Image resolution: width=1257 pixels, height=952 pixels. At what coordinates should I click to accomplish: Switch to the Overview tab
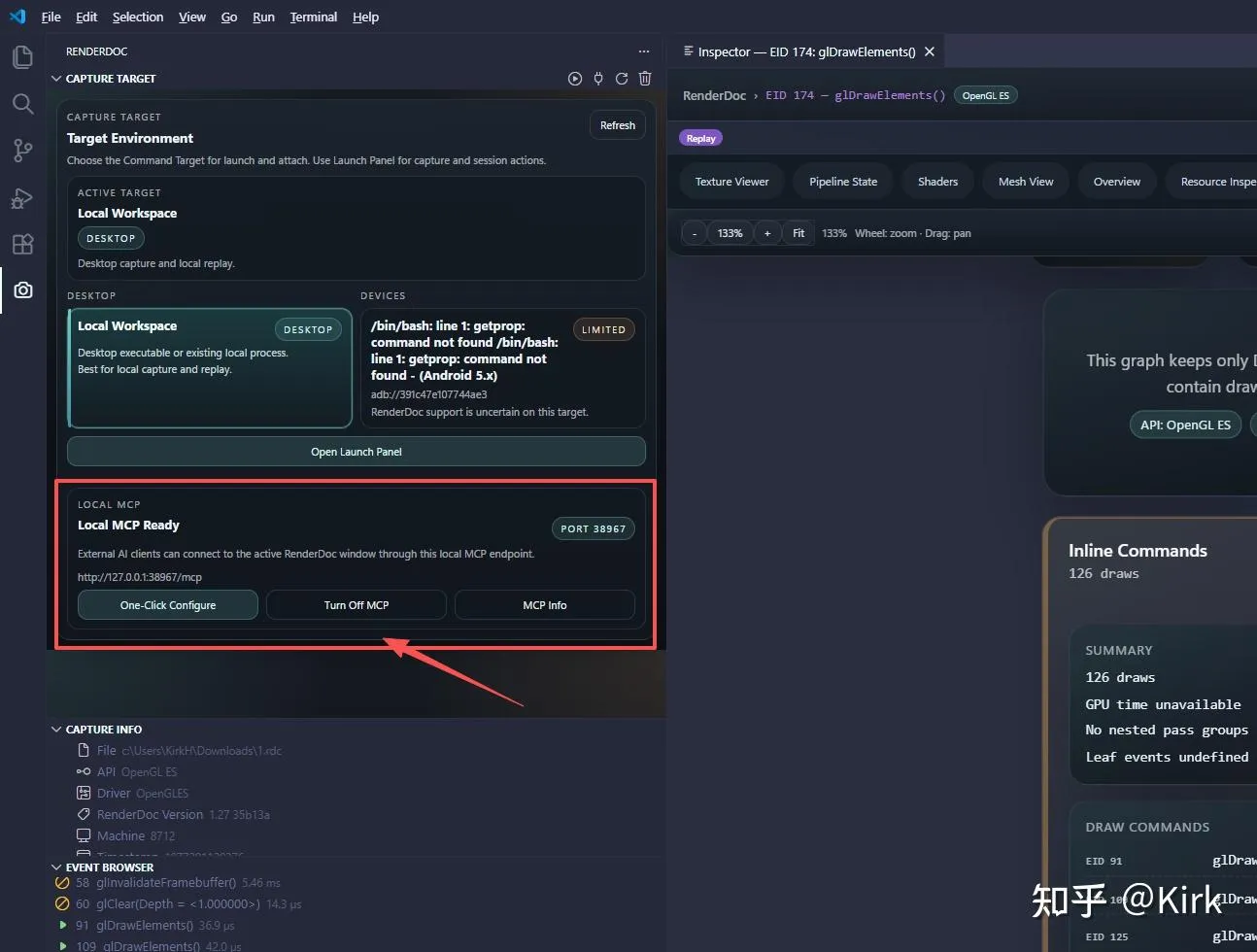pyautogui.click(x=1117, y=182)
